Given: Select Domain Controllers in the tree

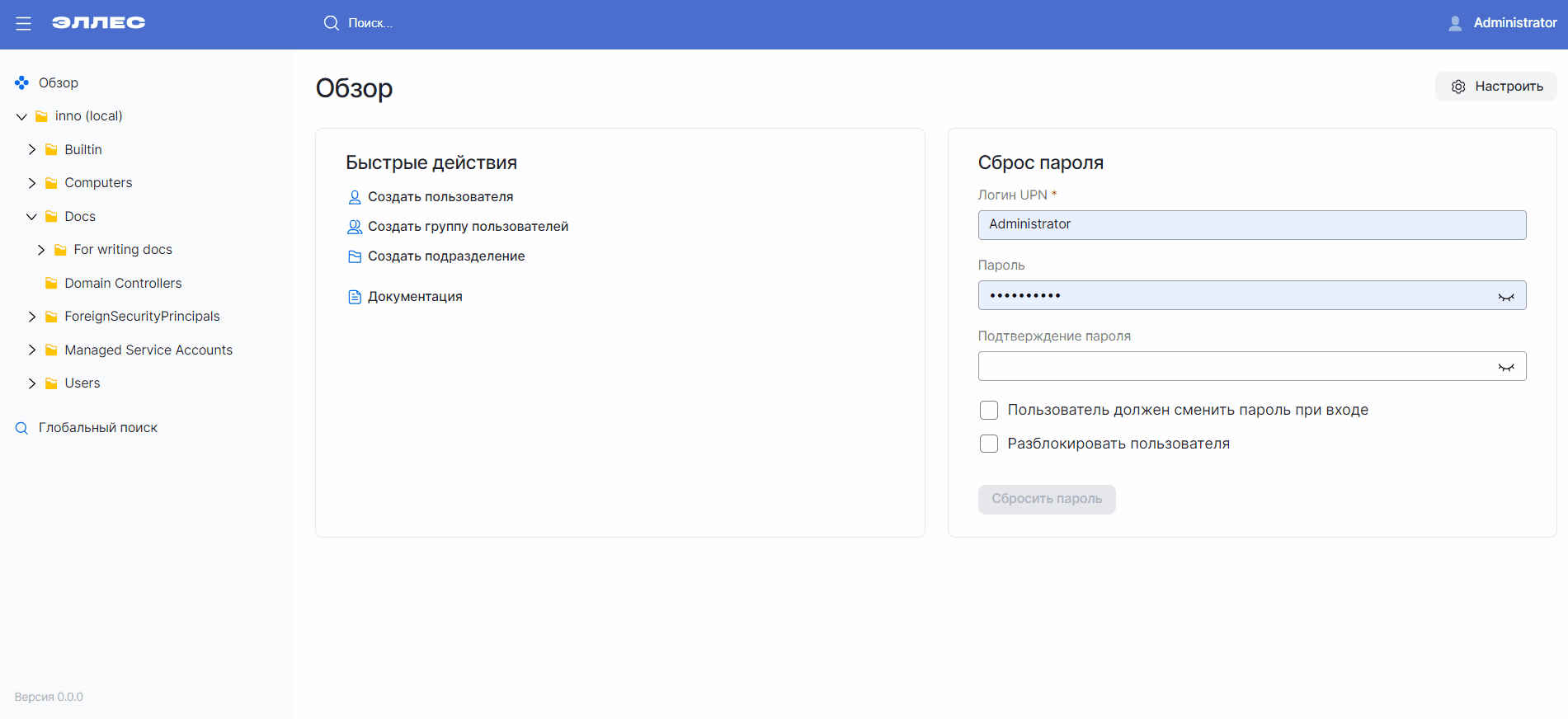Looking at the screenshot, I should click(x=123, y=283).
